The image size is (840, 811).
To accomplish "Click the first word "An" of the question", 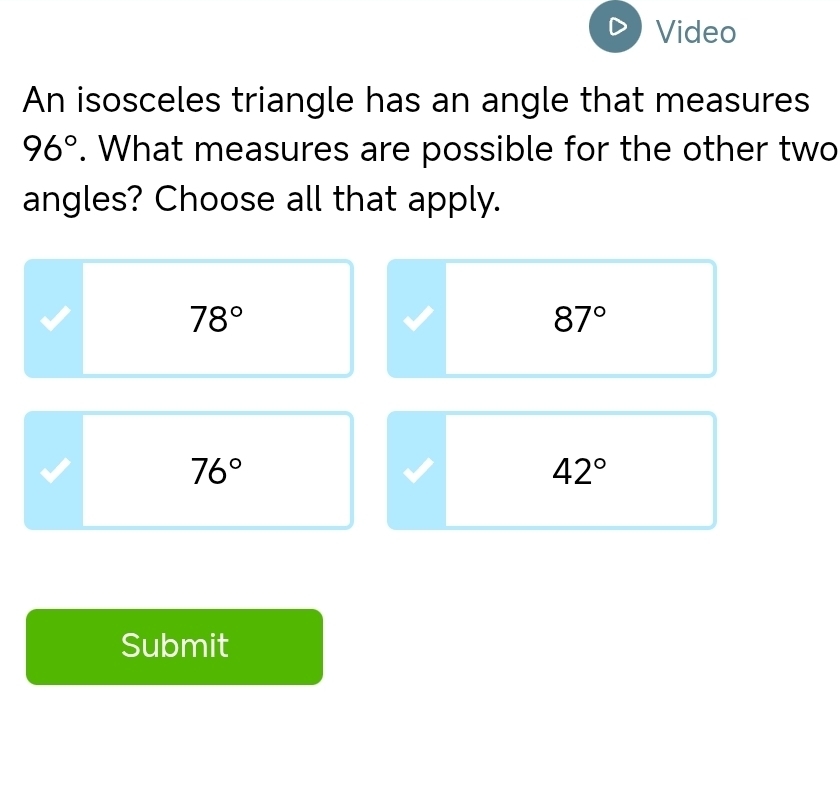I will pyautogui.click(x=44, y=101).
